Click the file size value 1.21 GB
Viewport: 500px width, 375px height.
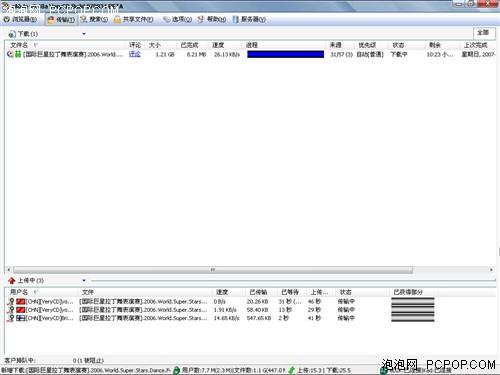click(165, 54)
